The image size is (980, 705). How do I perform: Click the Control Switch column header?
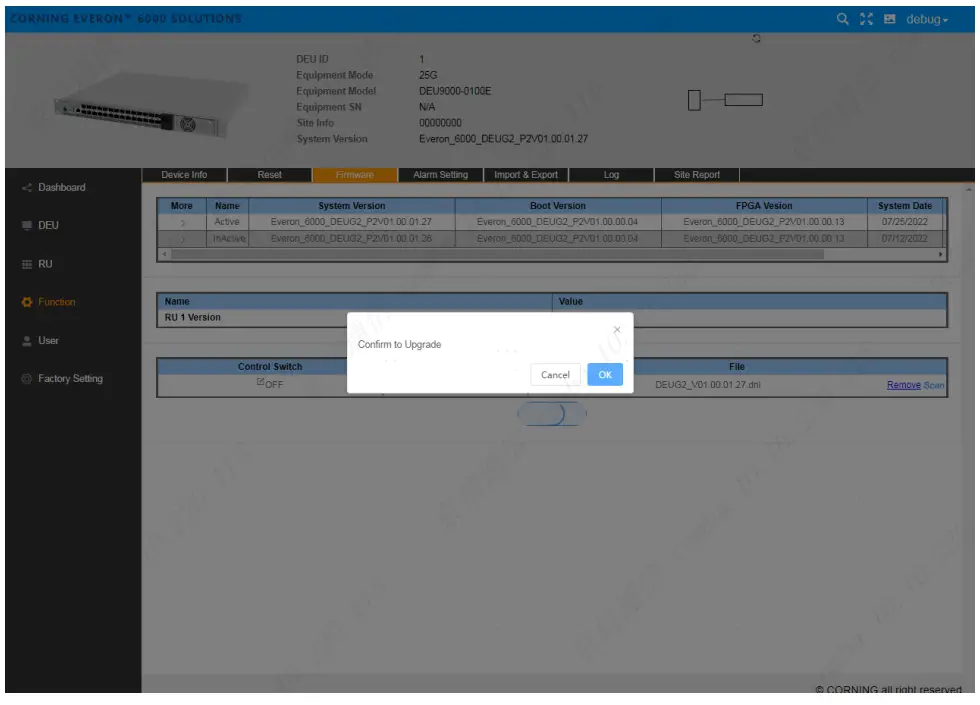[270, 367]
